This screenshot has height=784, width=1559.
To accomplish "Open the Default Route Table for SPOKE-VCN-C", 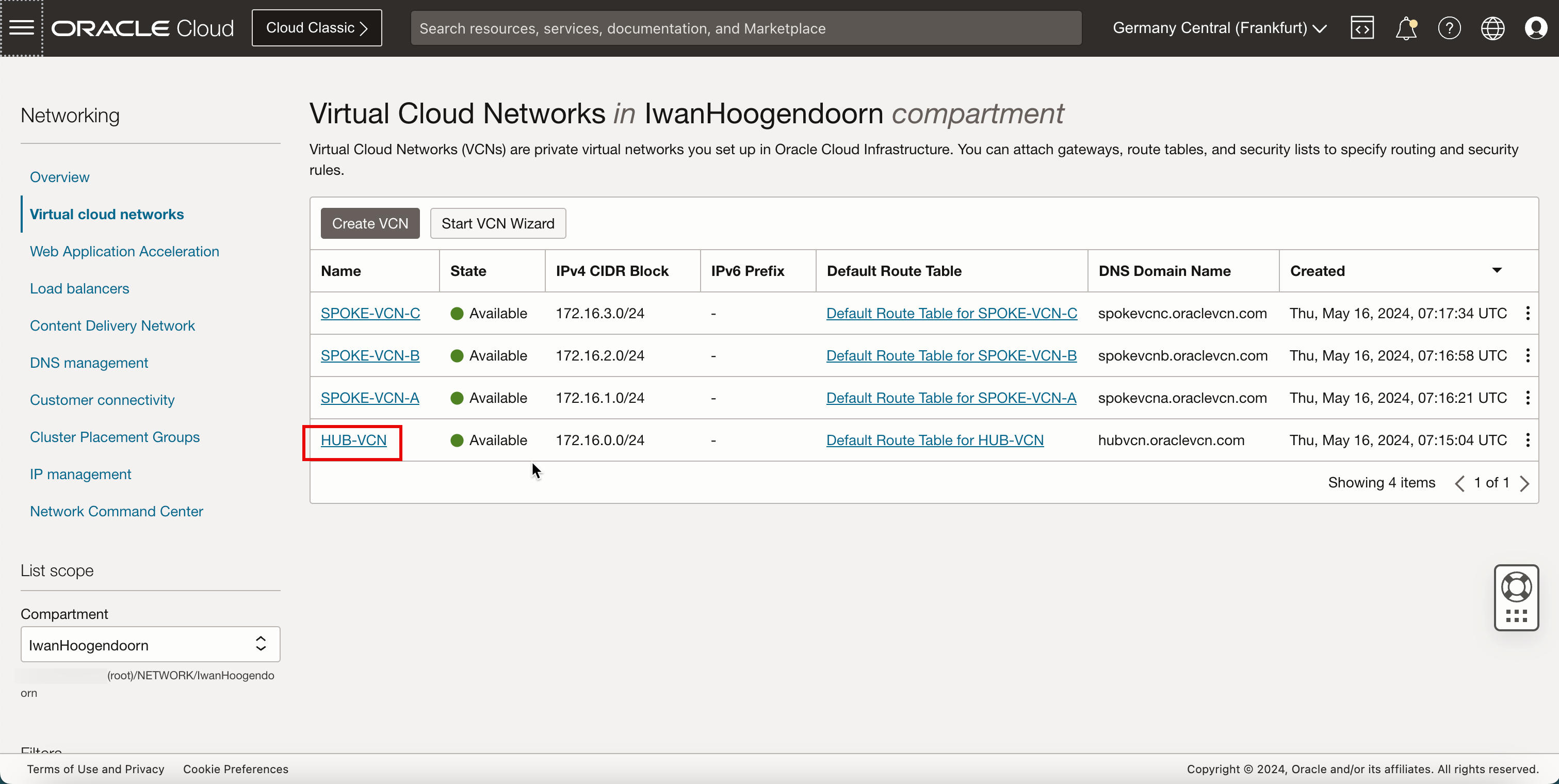I will (x=951, y=313).
